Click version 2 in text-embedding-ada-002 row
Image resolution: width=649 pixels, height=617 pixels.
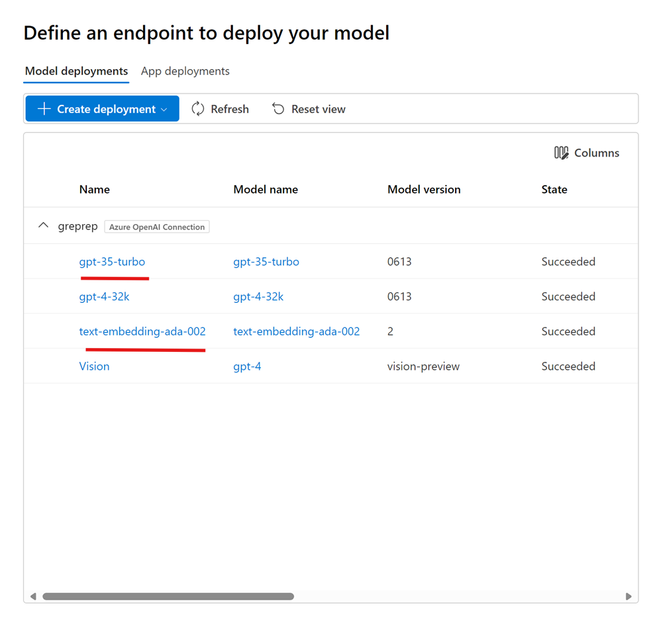click(390, 331)
